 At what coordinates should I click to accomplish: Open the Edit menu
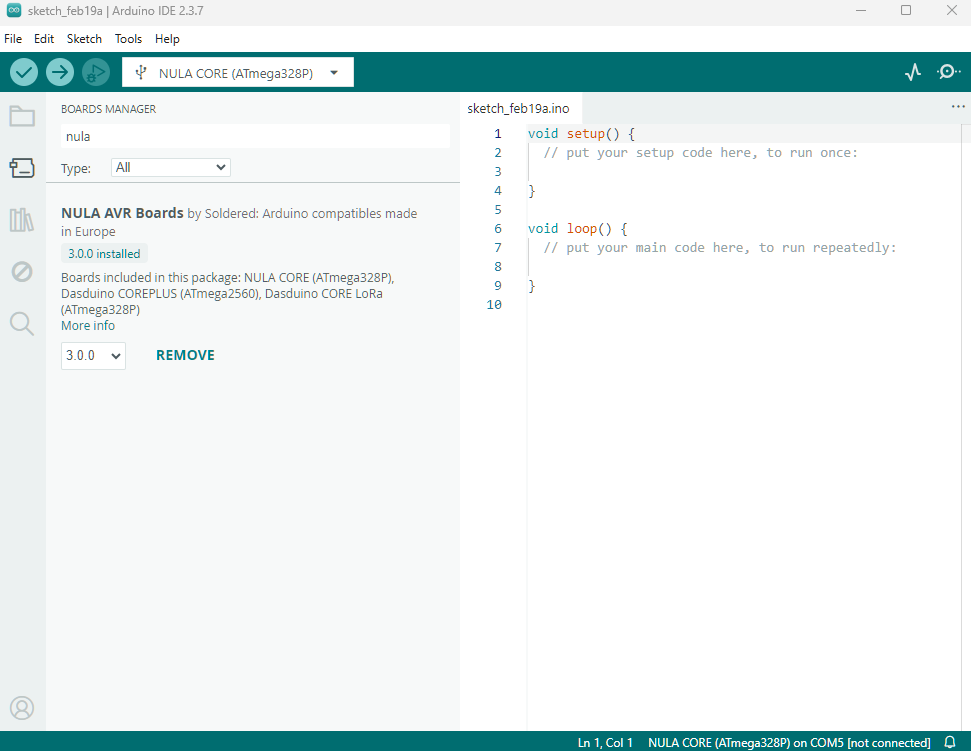pos(44,38)
